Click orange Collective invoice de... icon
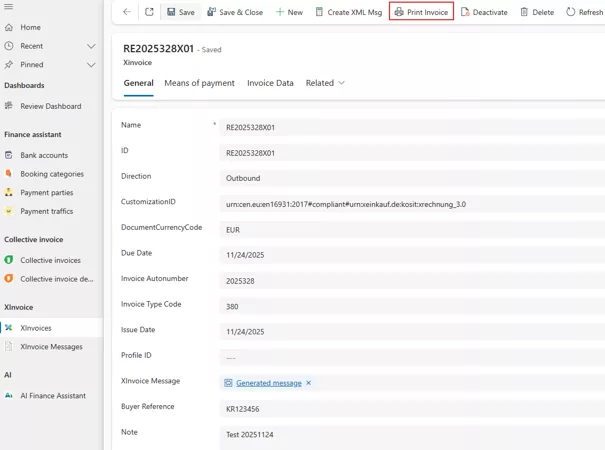Screen dimensions: 605x450 [8, 278]
